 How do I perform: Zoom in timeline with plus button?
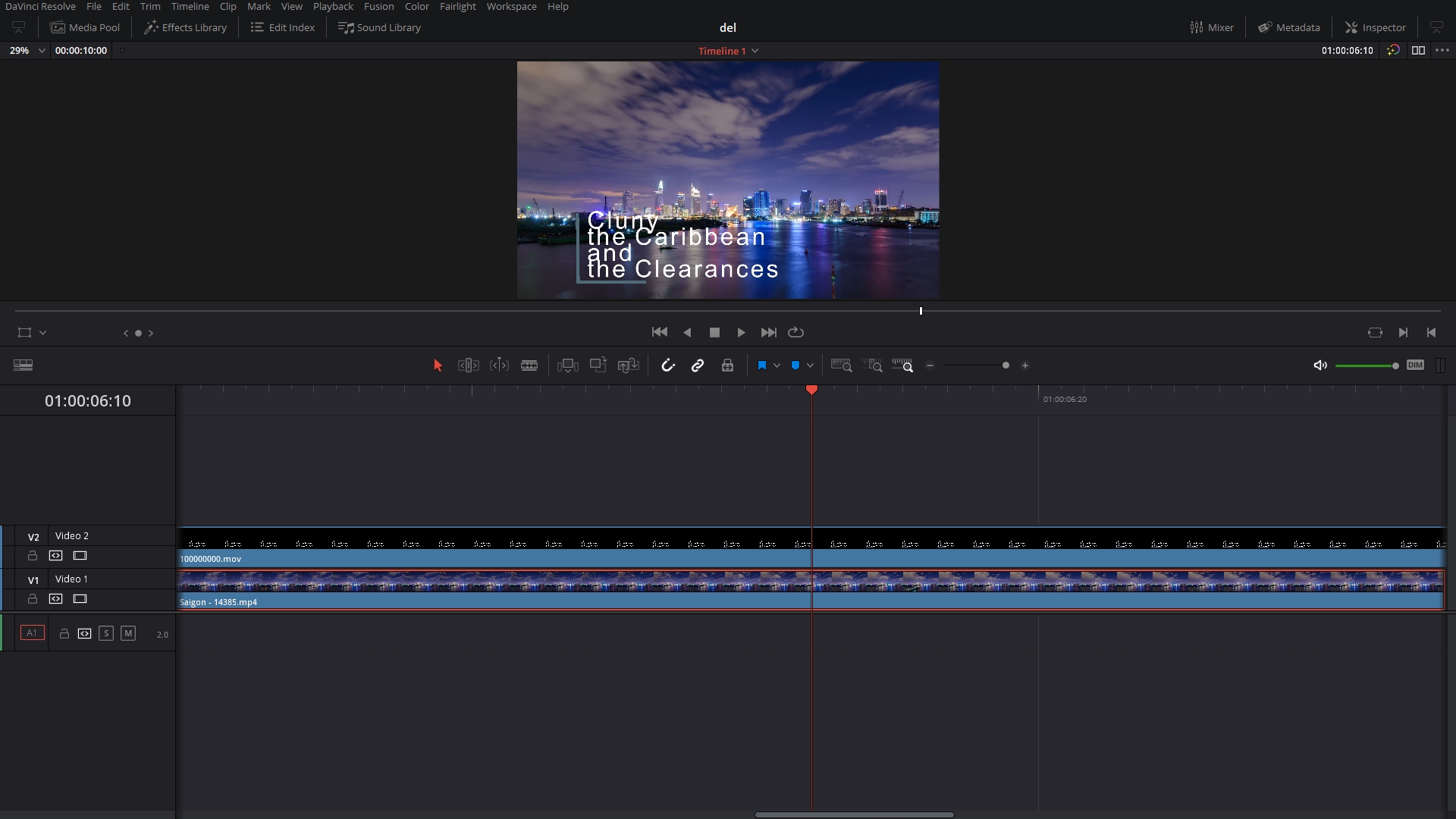1025,366
